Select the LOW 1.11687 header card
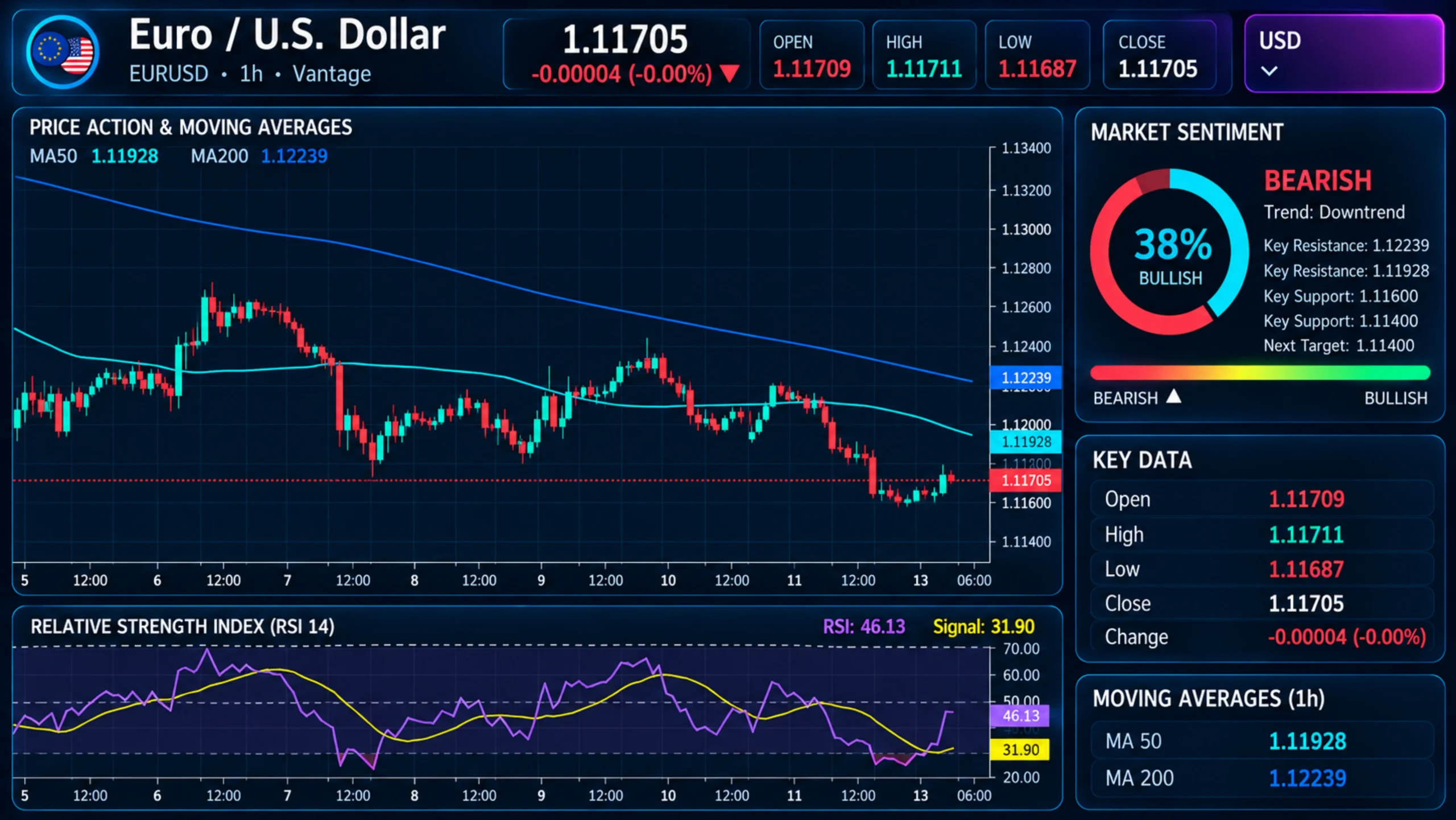The image size is (1456, 820). point(1037,55)
